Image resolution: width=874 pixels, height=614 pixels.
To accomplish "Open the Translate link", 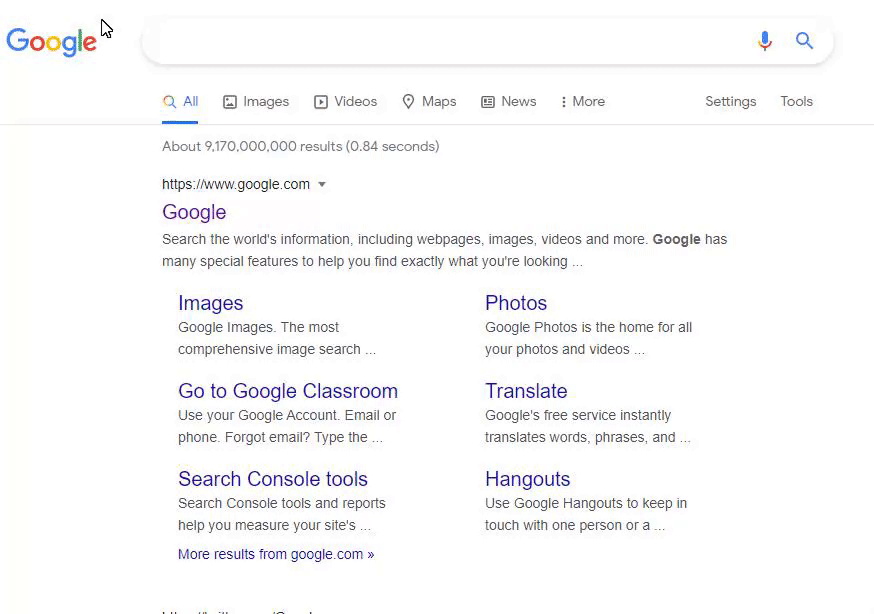I will pyautogui.click(x=526, y=391).
